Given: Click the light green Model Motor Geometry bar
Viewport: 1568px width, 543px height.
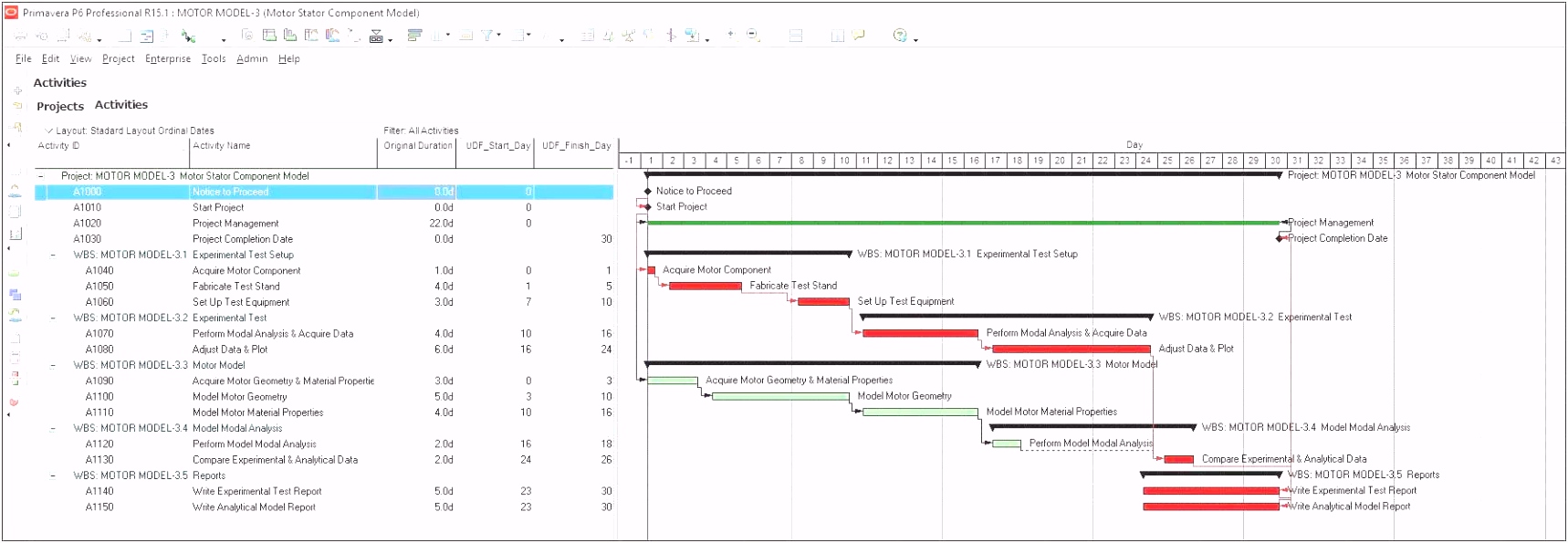Looking at the screenshot, I should [780, 396].
